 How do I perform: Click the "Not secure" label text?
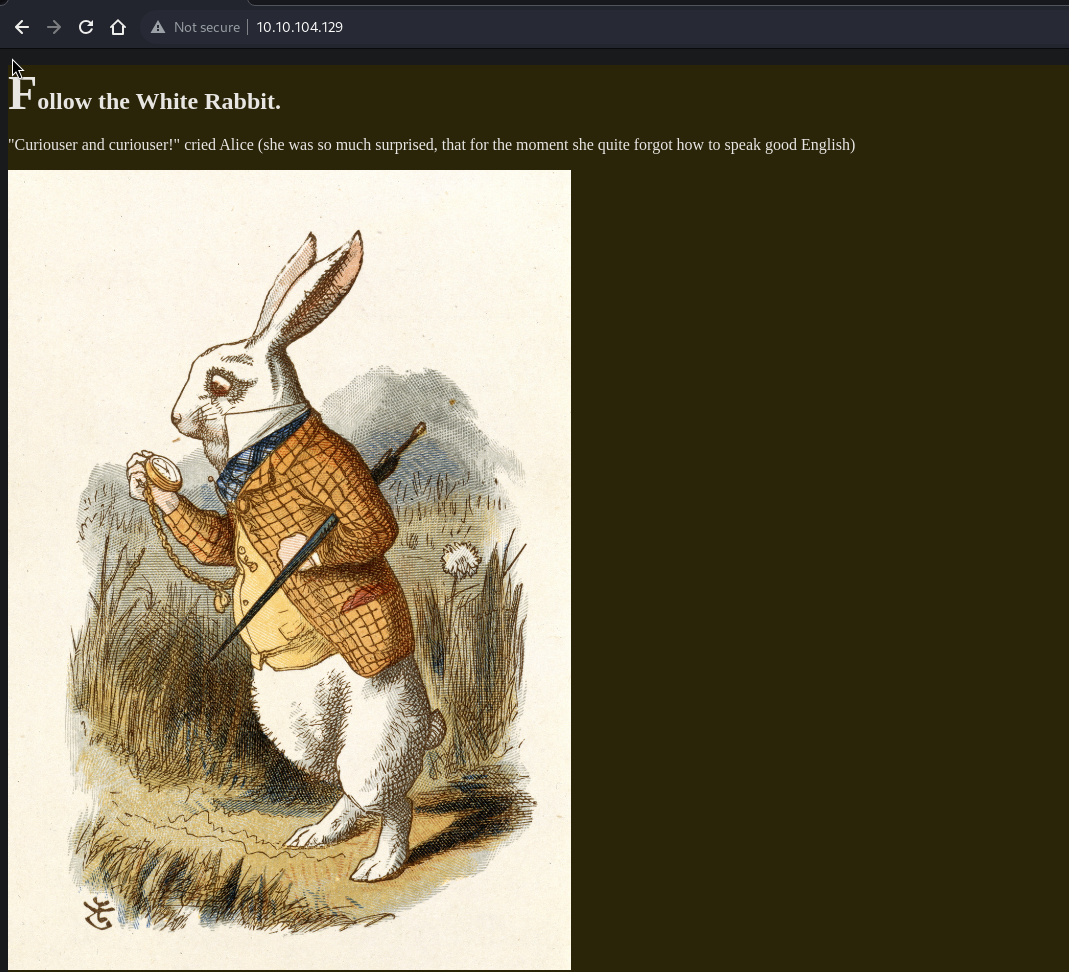coord(207,27)
